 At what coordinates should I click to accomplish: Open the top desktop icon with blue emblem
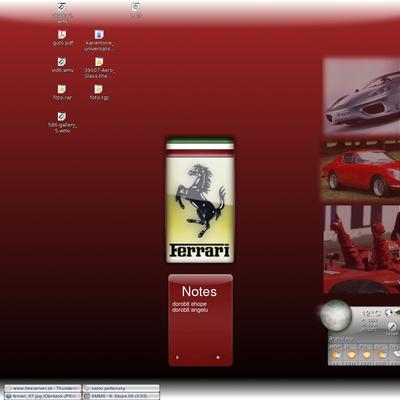tap(135, 7)
